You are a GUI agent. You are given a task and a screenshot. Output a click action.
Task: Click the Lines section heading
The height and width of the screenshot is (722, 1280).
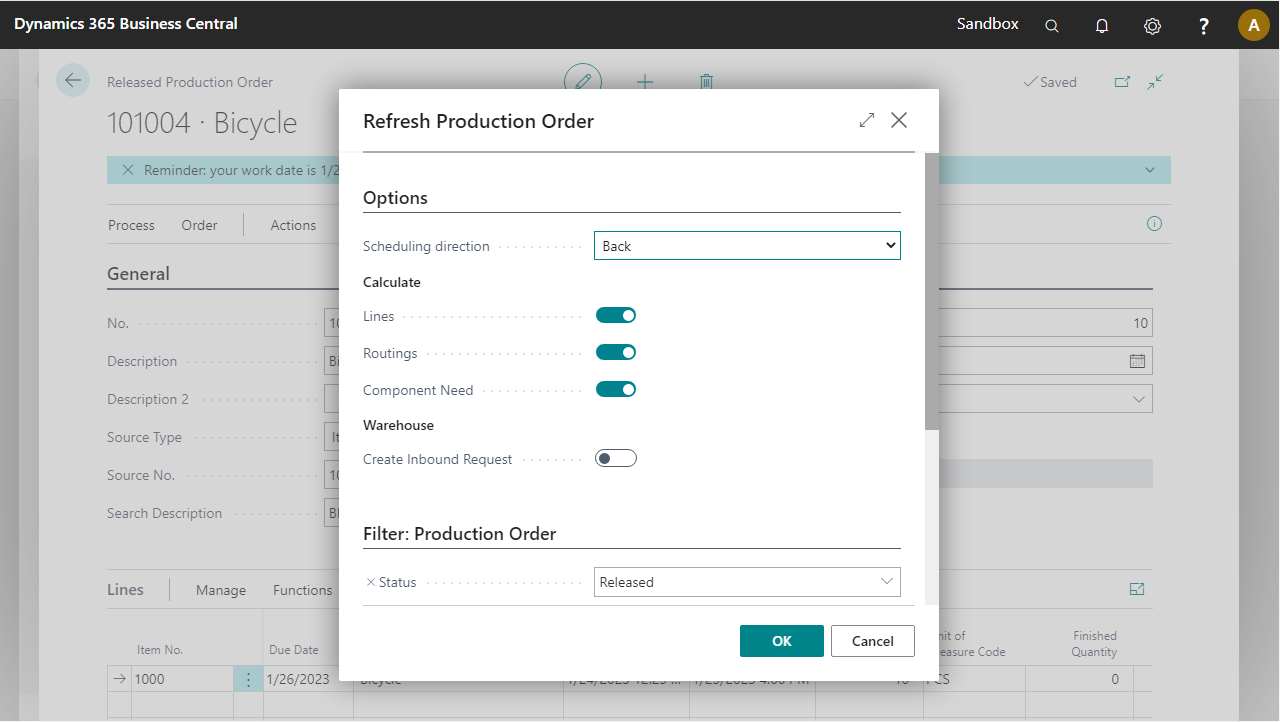[x=125, y=590]
